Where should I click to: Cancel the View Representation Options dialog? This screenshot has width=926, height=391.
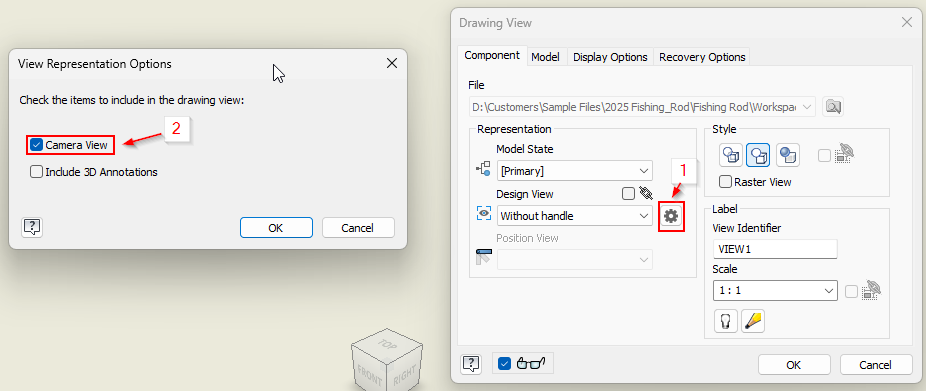point(358,227)
